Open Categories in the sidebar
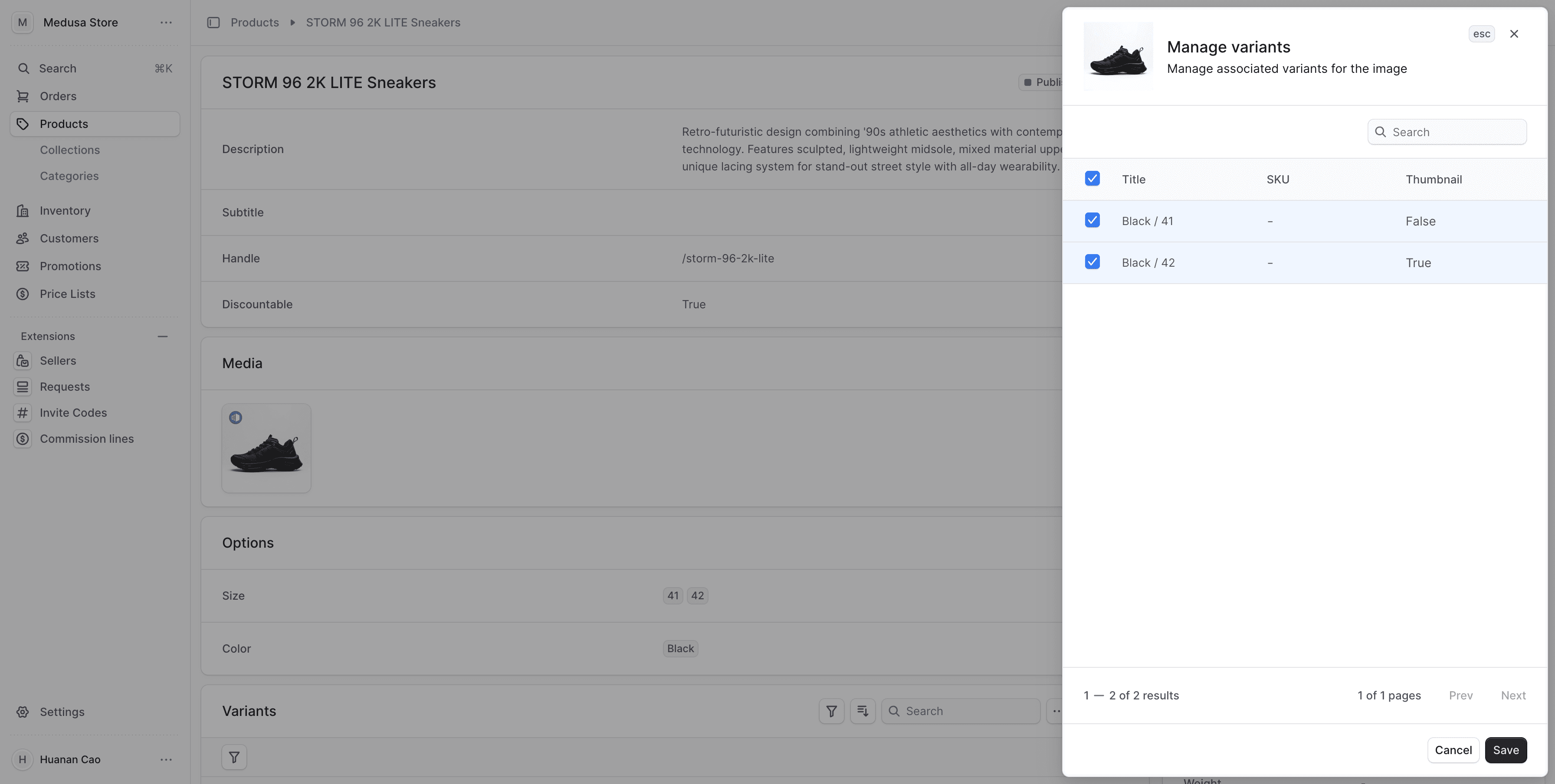Viewport: 1555px width, 784px height. pos(69,176)
